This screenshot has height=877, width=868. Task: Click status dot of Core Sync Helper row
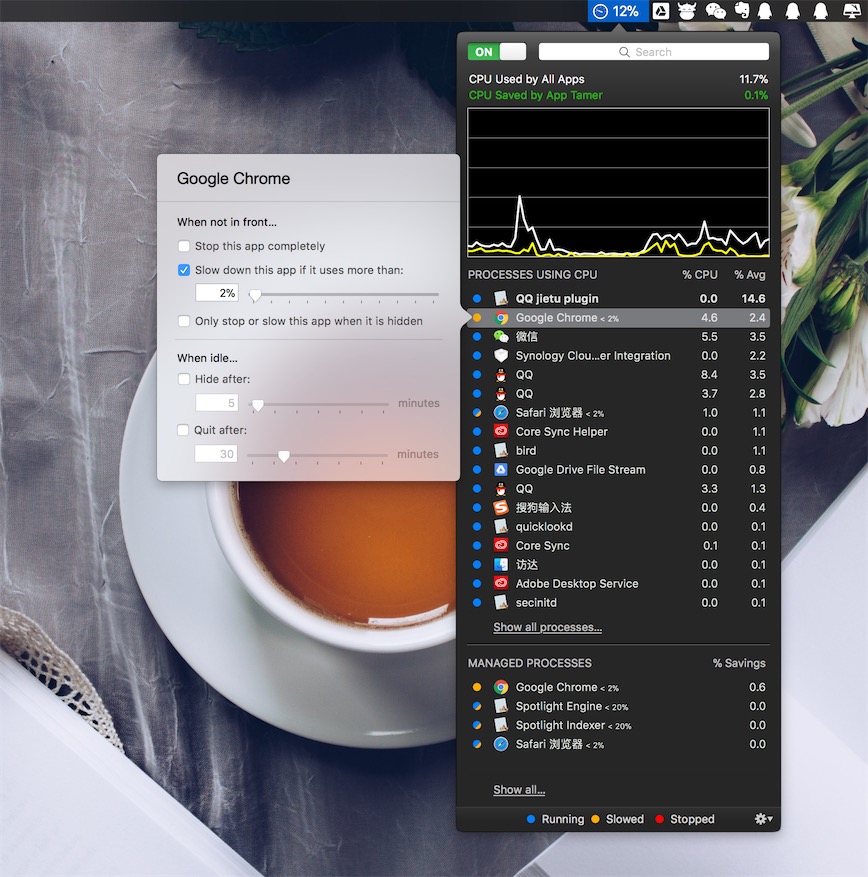pyautogui.click(x=477, y=431)
